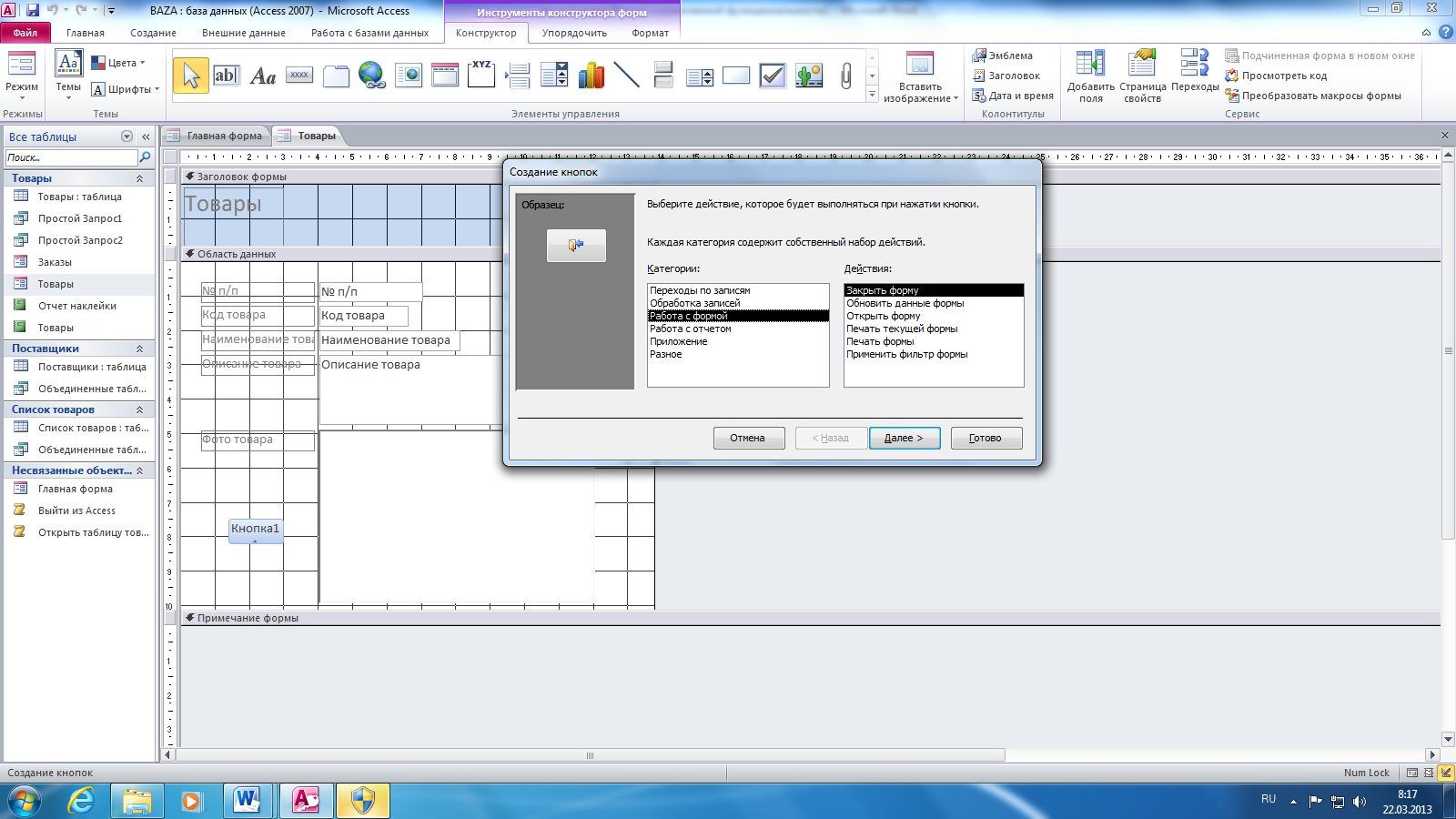The height and width of the screenshot is (819, 1456).
Task: Open the Формат ribbon tab
Action: pos(650,33)
